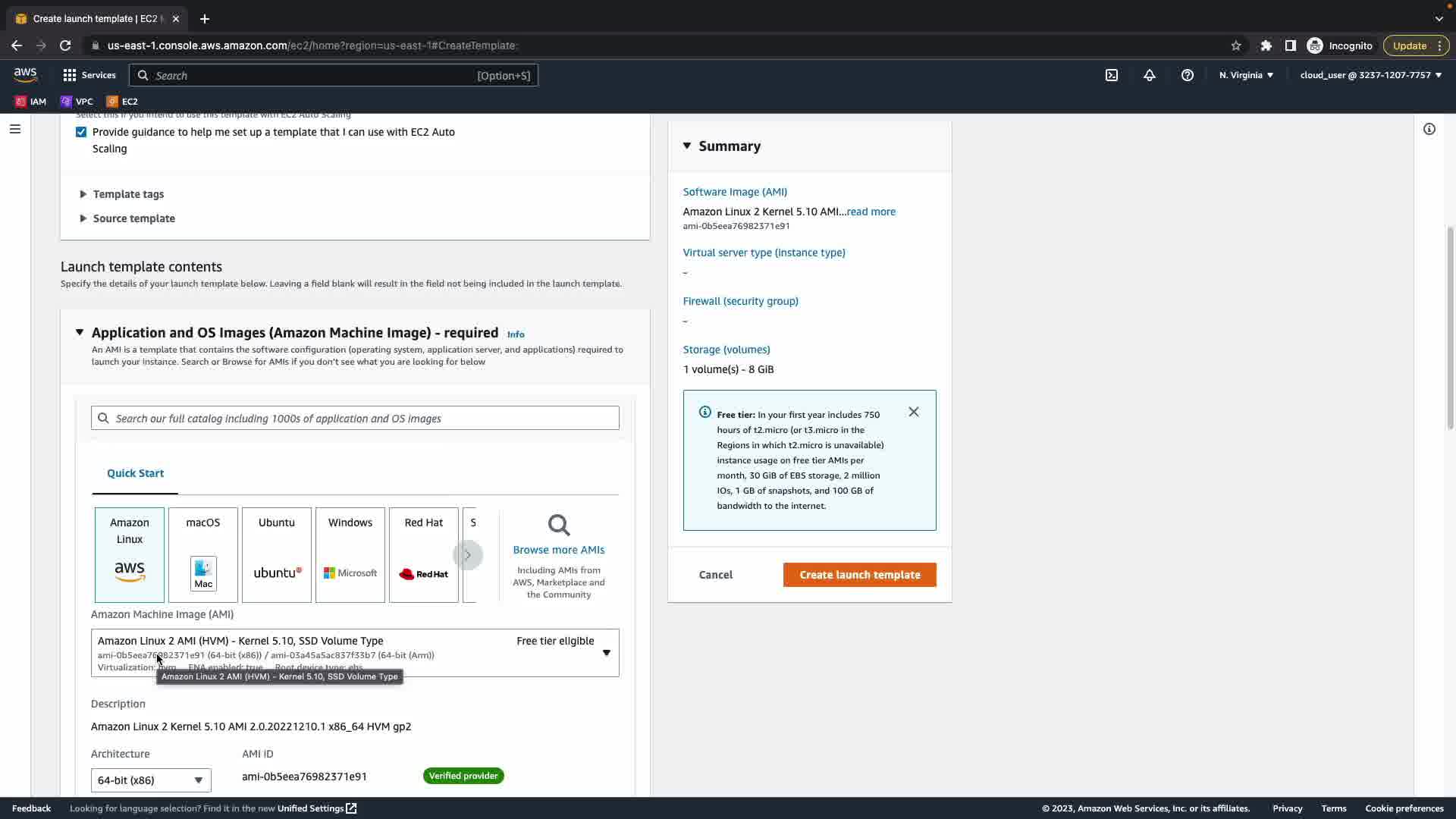
Task: Expand the Source template section
Action: click(x=133, y=218)
